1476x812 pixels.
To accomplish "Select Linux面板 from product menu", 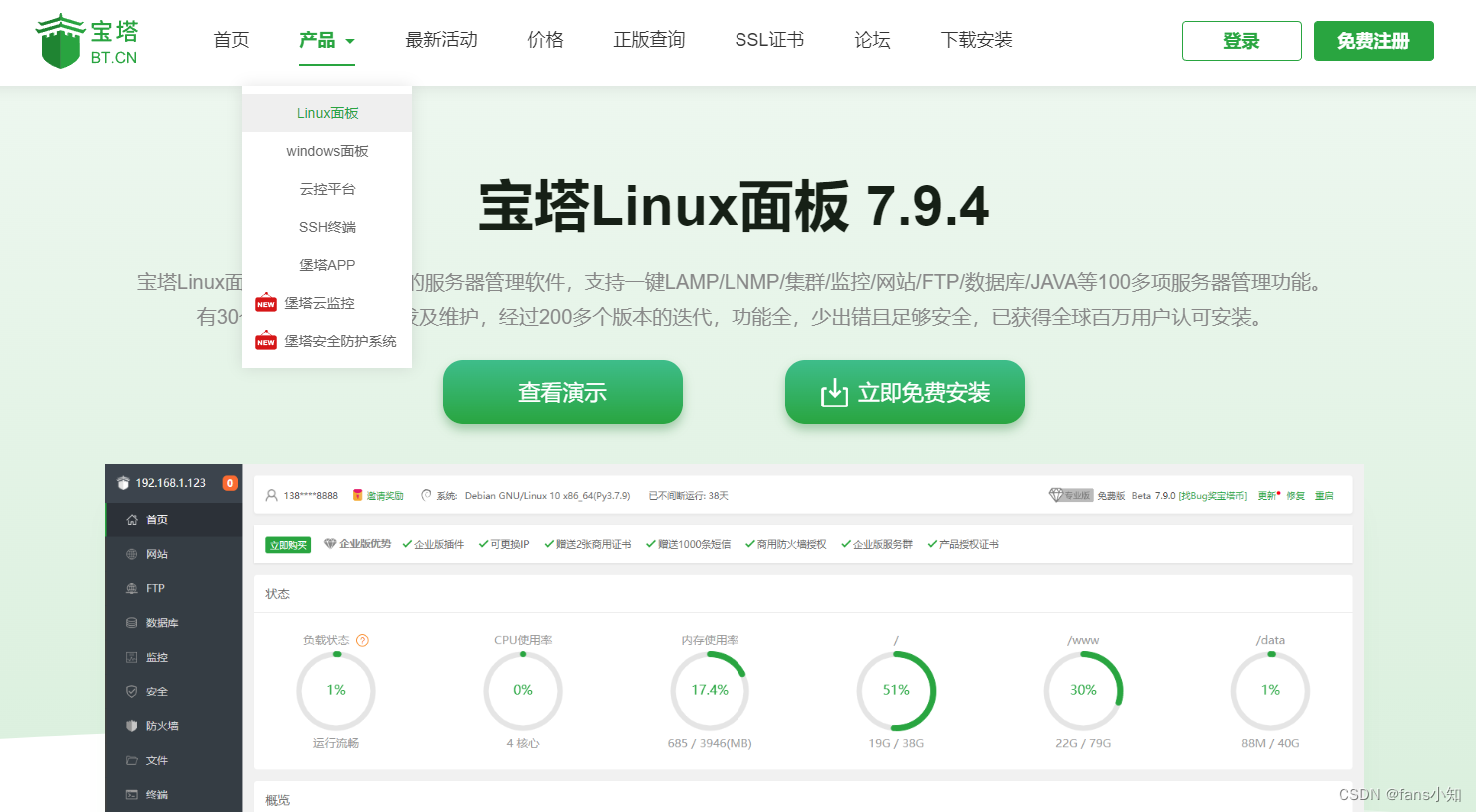I will 327,113.
